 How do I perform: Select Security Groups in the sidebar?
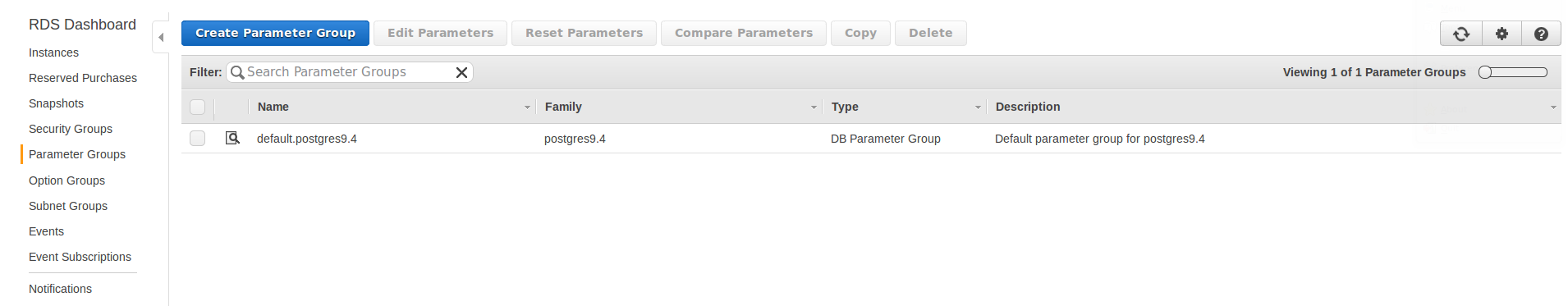point(71,129)
